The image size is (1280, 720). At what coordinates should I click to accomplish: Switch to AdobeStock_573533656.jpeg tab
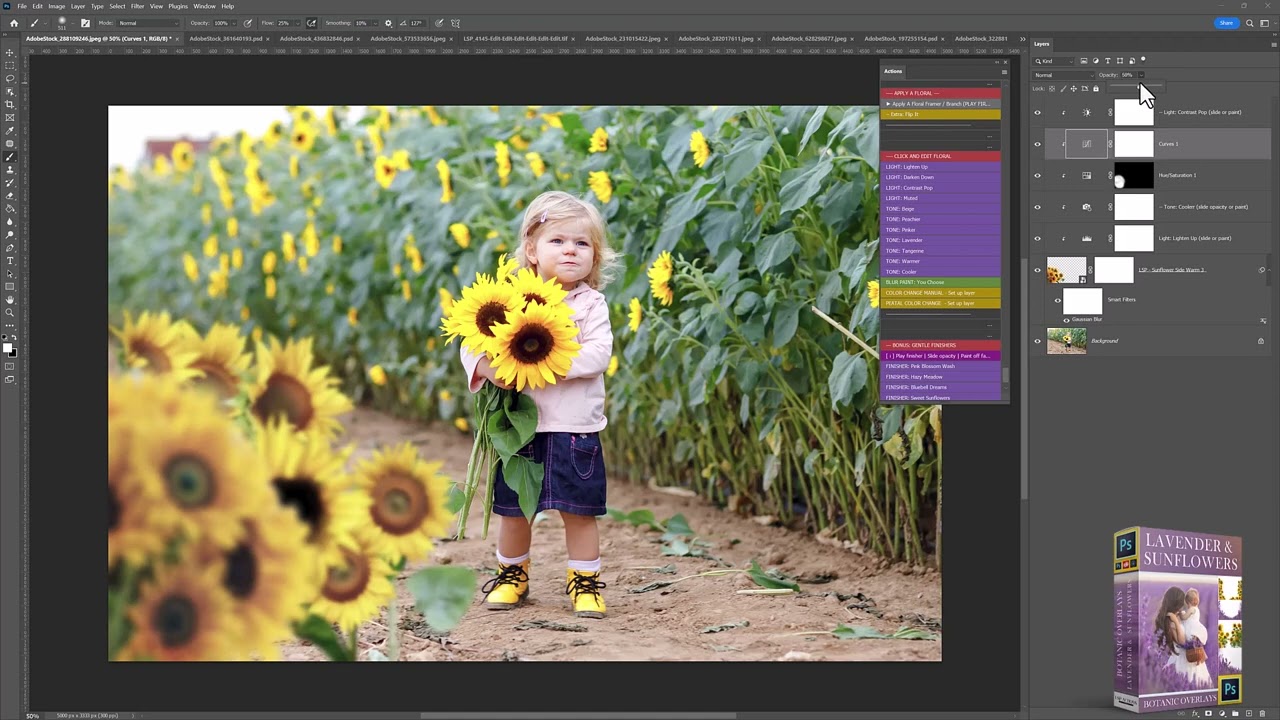pos(408,39)
